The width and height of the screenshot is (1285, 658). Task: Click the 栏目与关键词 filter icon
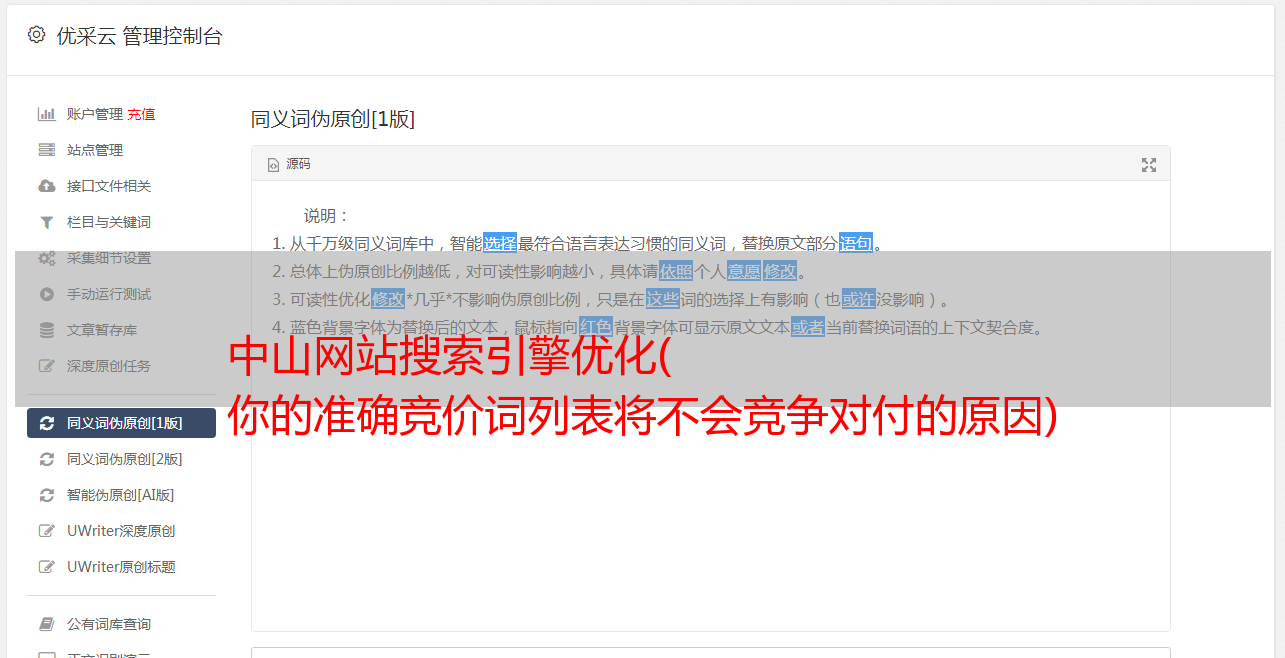[47, 222]
